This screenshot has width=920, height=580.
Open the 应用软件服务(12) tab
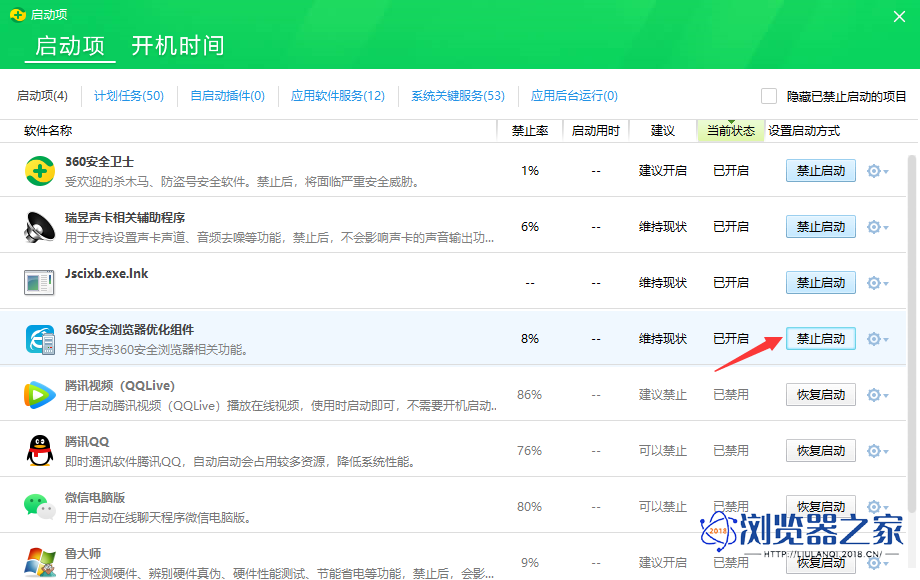tap(338, 96)
